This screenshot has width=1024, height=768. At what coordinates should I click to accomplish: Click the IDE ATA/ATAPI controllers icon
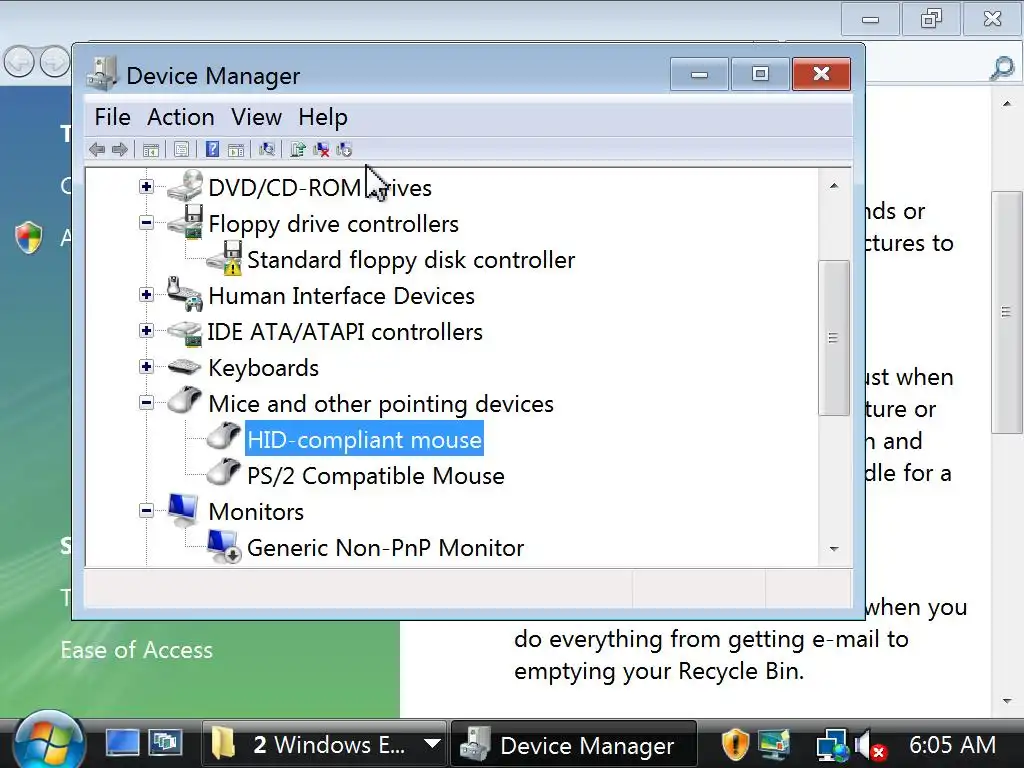(x=185, y=332)
